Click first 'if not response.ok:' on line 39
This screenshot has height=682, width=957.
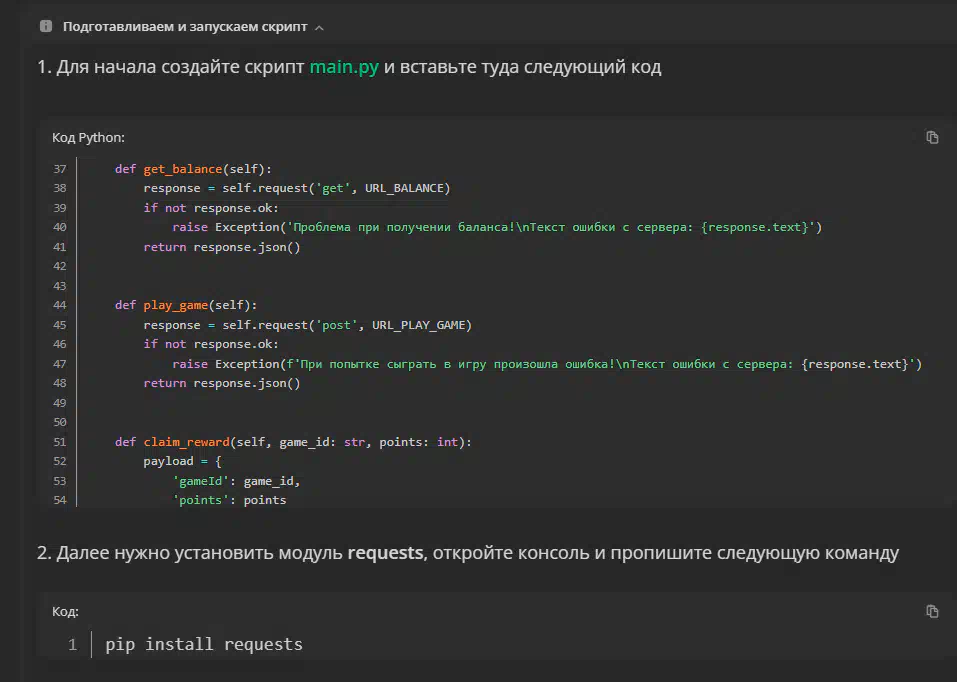[x=211, y=208]
